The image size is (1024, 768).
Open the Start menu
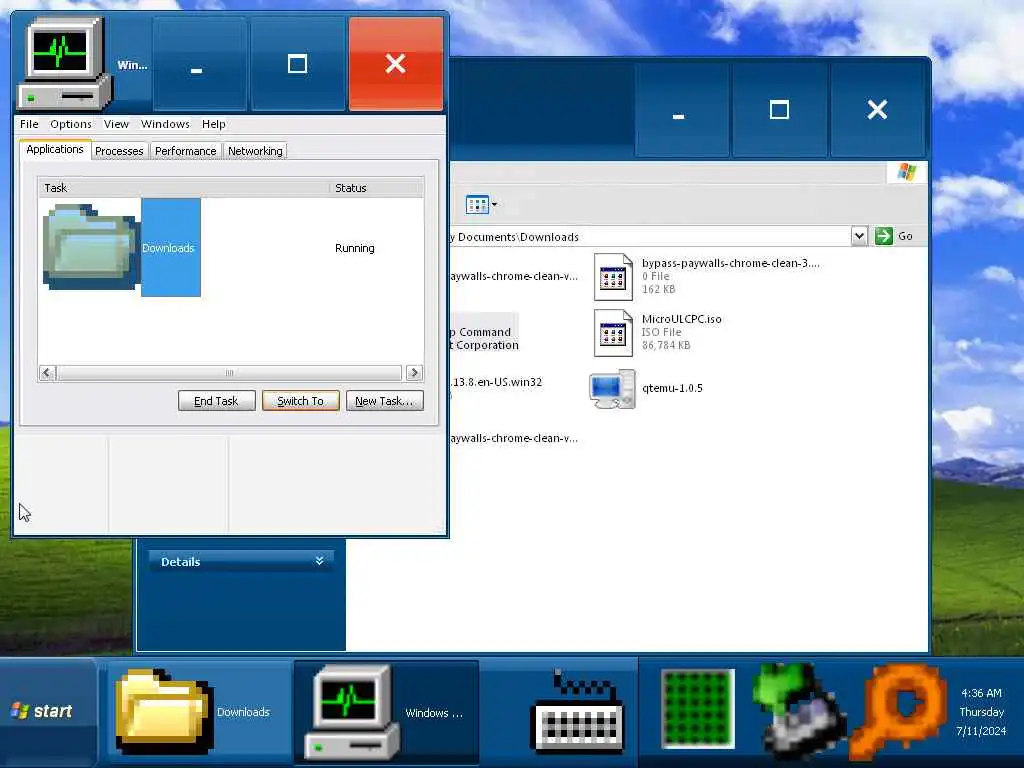49,712
